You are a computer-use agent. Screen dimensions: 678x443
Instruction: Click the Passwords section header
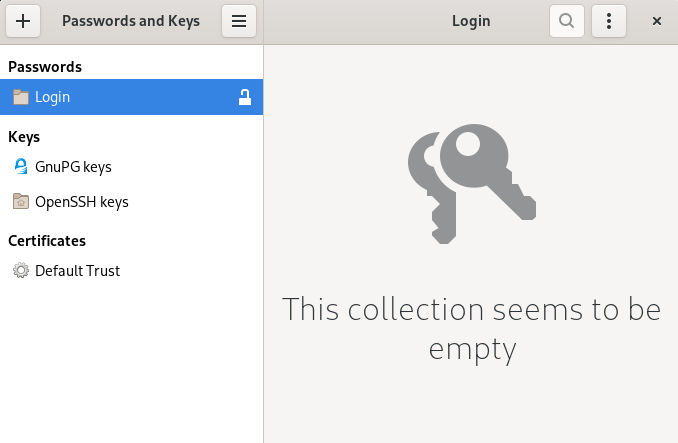click(x=45, y=67)
